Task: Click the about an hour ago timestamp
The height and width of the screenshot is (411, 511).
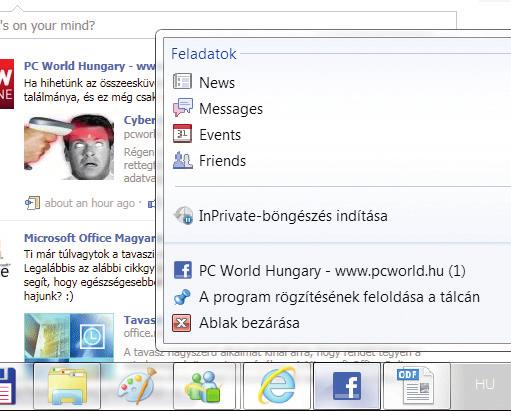Action: point(90,203)
